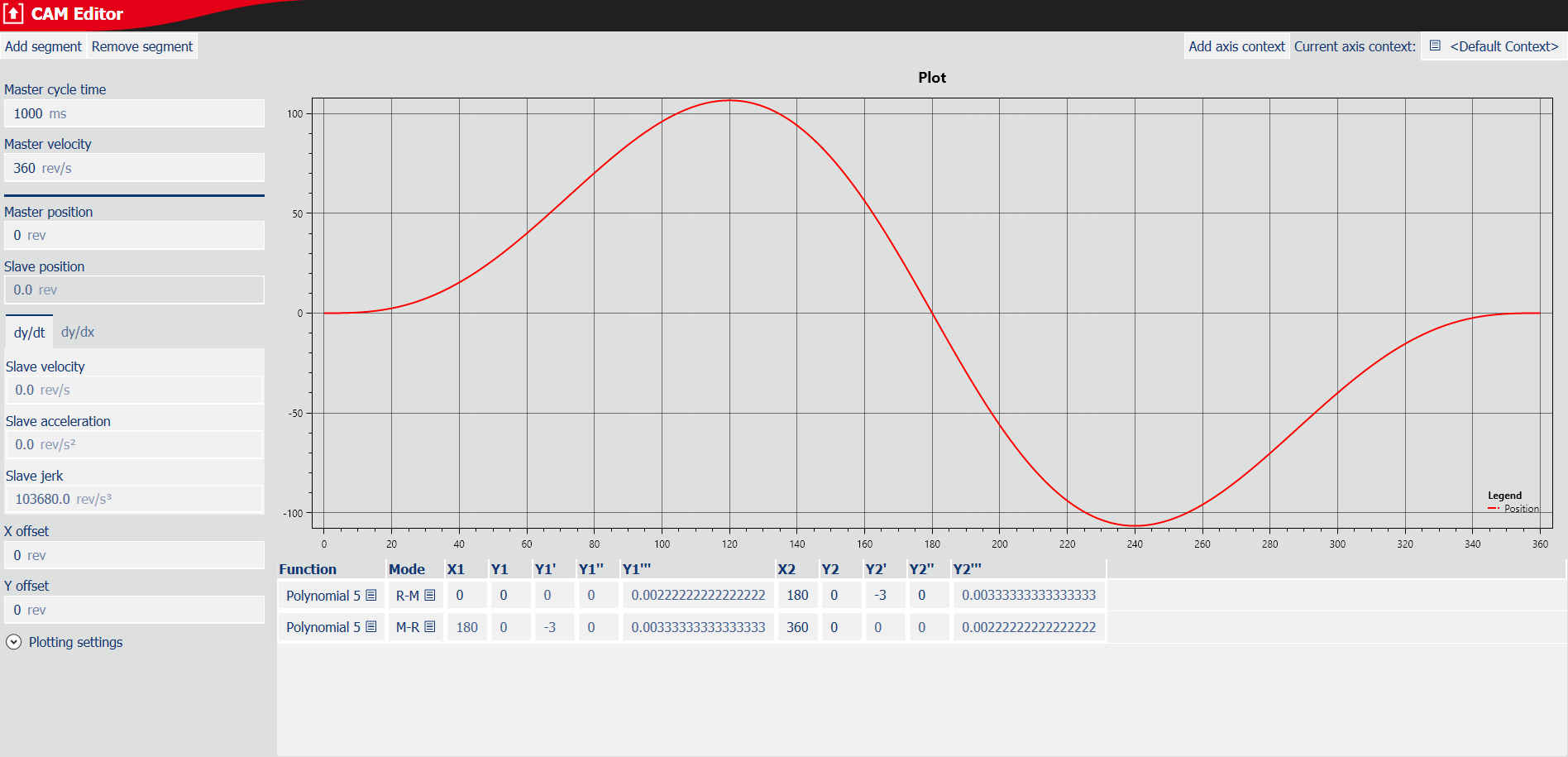Click the Remove segment button

coord(142,46)
